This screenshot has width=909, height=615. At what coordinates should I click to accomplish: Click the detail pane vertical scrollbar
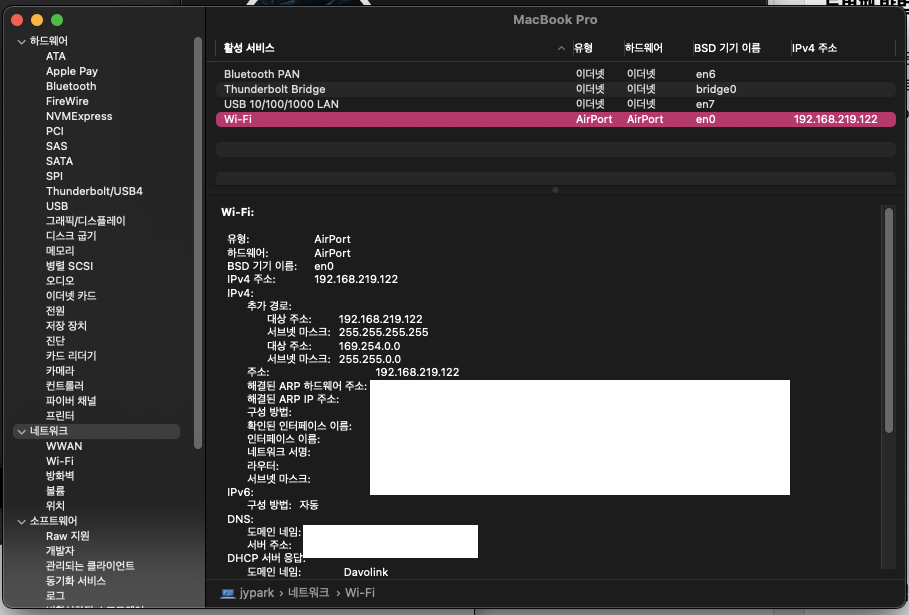point(889,320)
